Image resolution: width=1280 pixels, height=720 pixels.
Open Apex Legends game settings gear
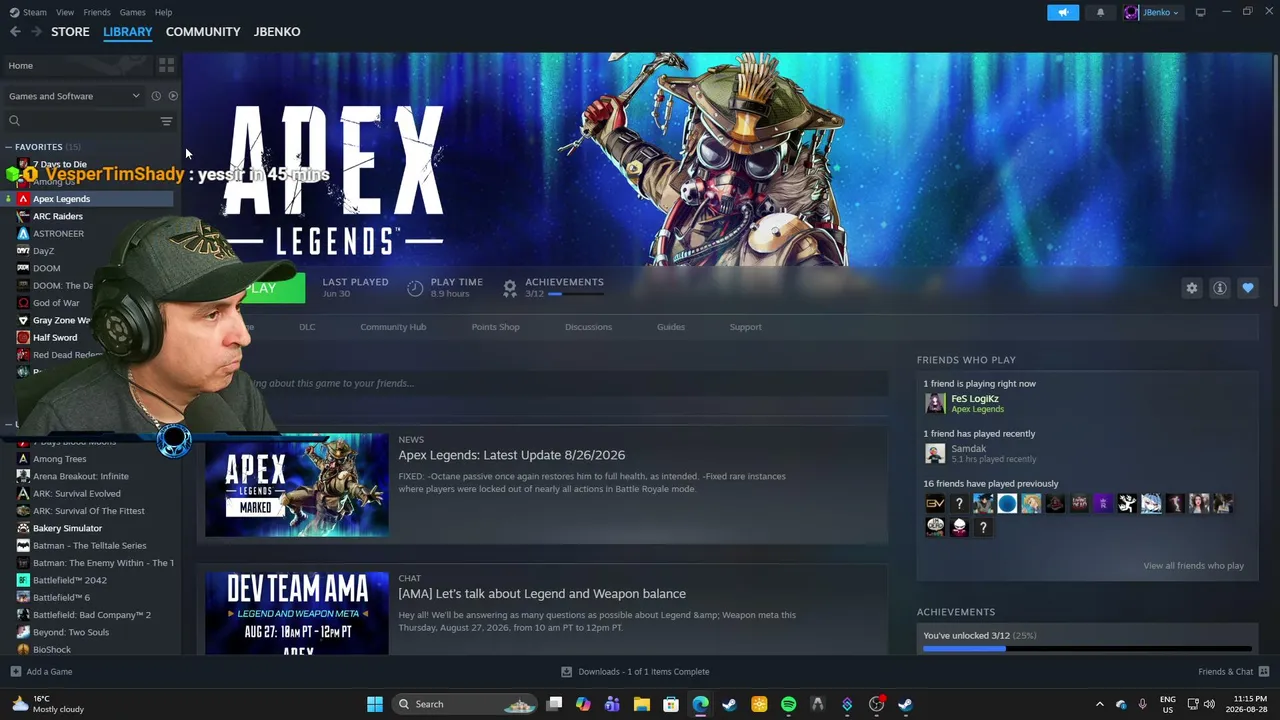pyautogui.click(x=1191, y=288)
